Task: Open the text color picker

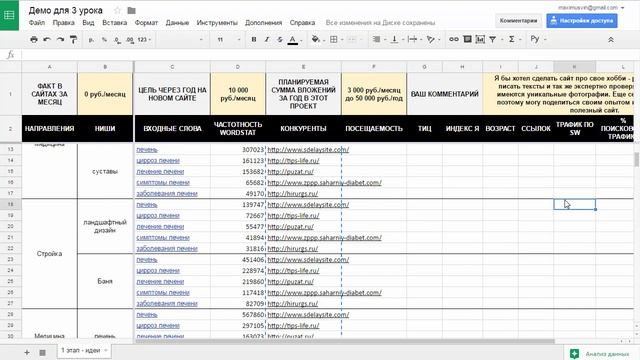Action: point(295,40)
